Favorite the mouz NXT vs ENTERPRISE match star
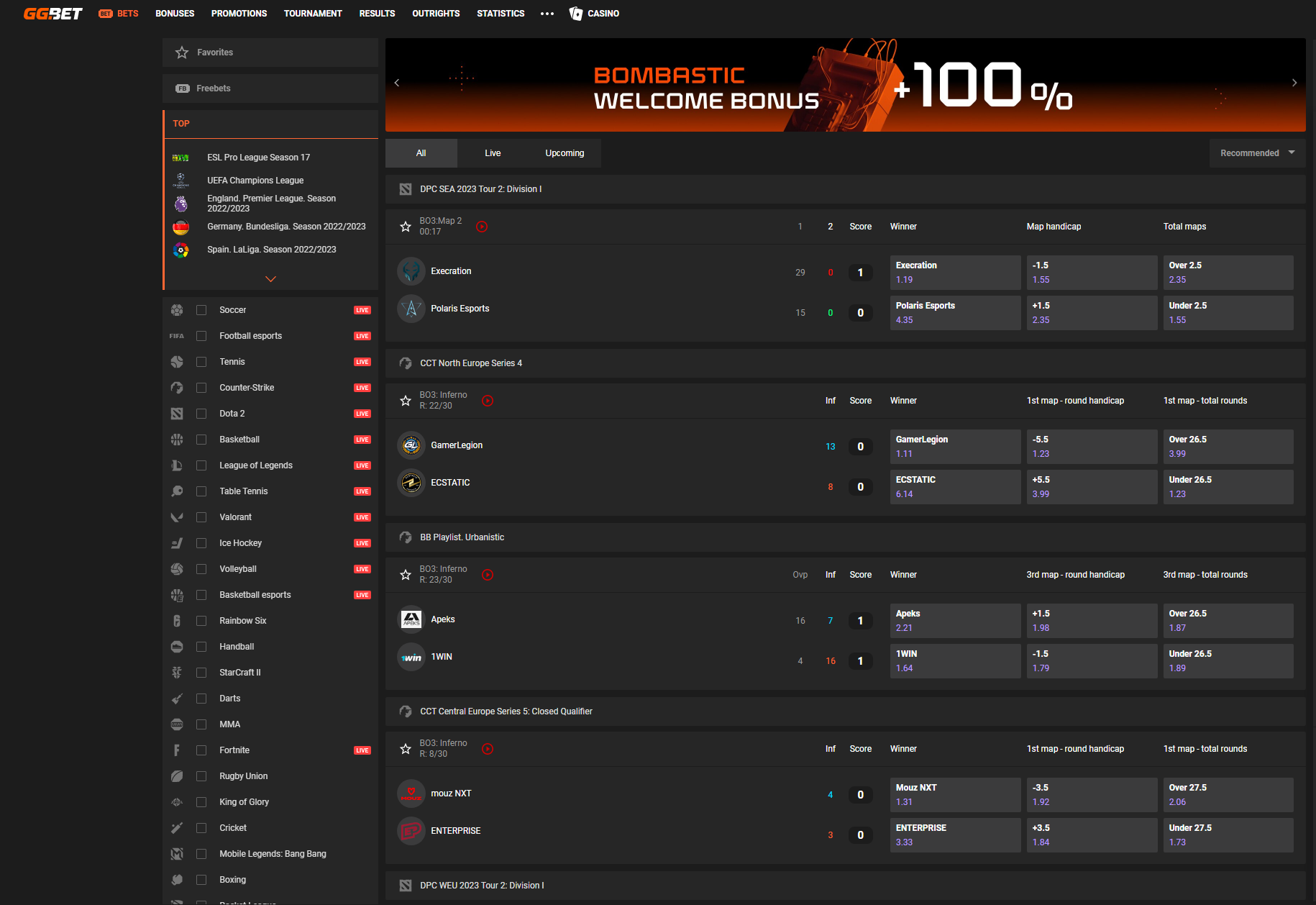Screen dimensions: 1316x905 tap(406, 749)
